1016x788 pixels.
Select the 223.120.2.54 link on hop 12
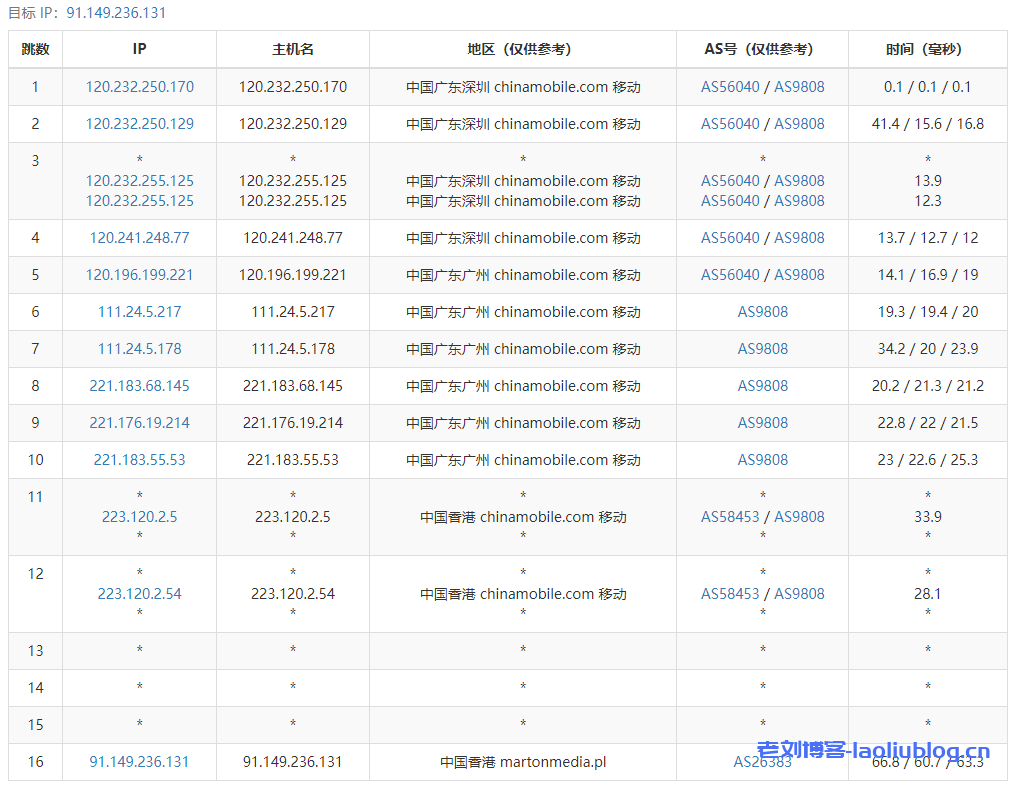point(139,593)
